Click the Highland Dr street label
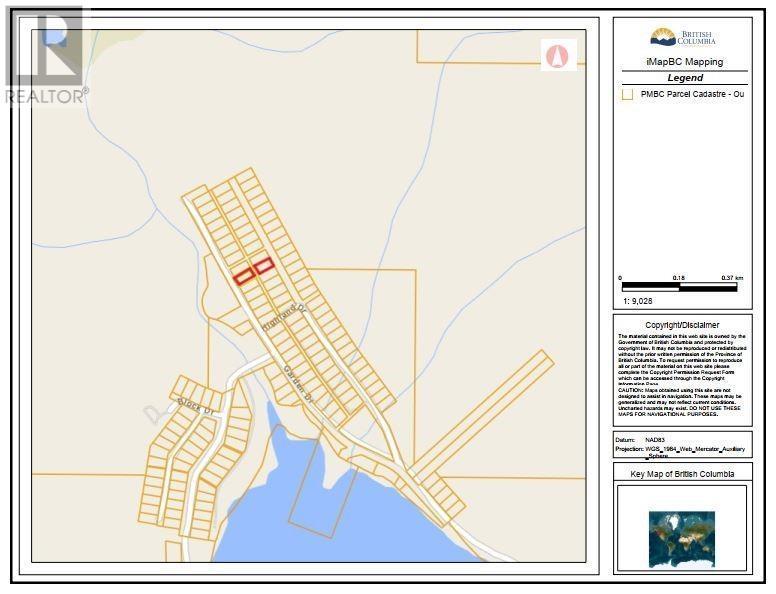 284,317
